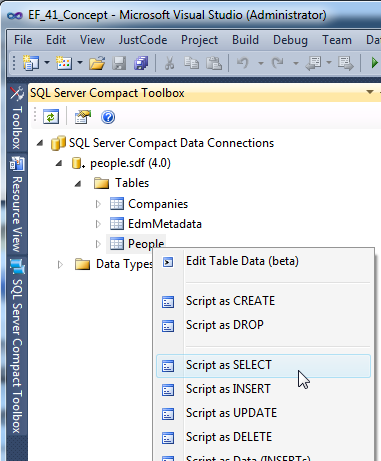Screen dimensions: 381x461
Task: Select SQL Server Compact Data Connections root
Action: tap(171, 143)
